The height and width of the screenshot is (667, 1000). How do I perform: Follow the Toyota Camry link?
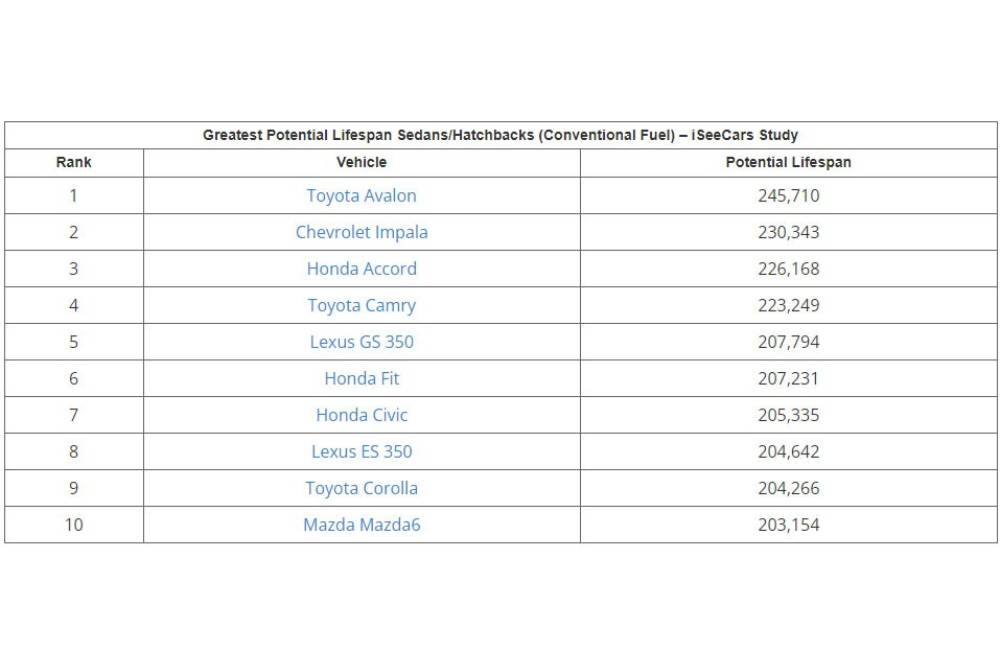361,305
